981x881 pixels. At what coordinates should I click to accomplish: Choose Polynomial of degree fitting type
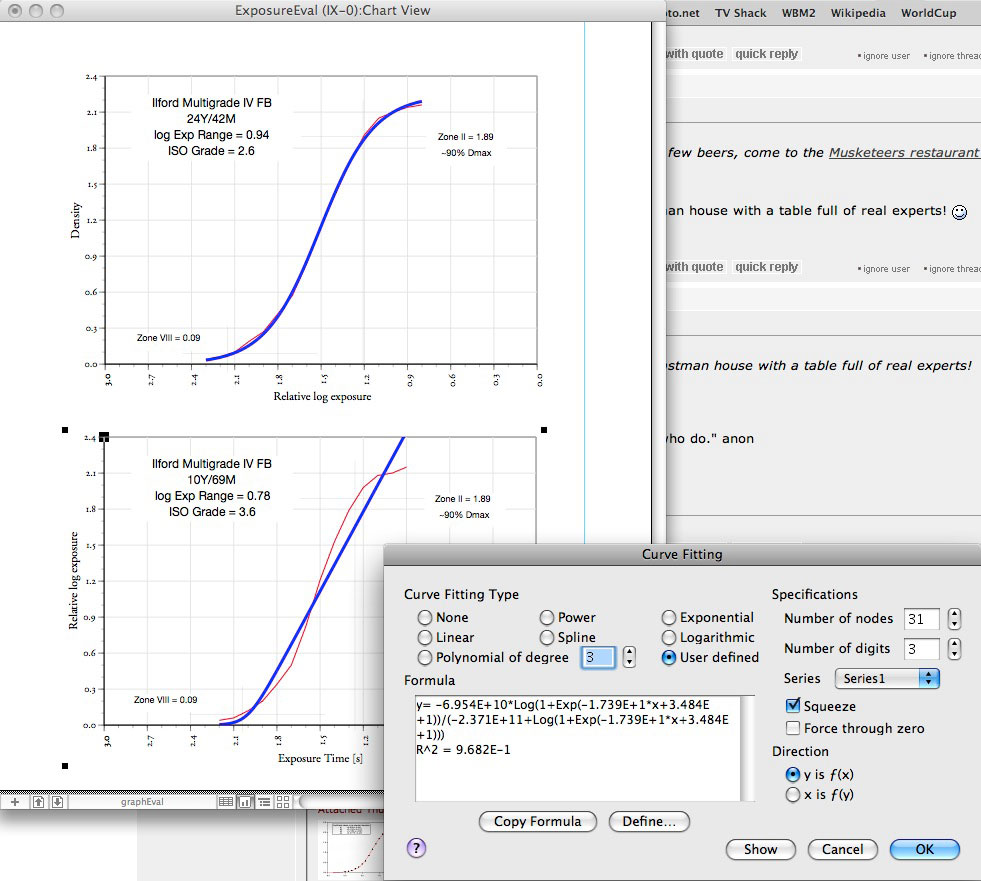pos(425,658)
